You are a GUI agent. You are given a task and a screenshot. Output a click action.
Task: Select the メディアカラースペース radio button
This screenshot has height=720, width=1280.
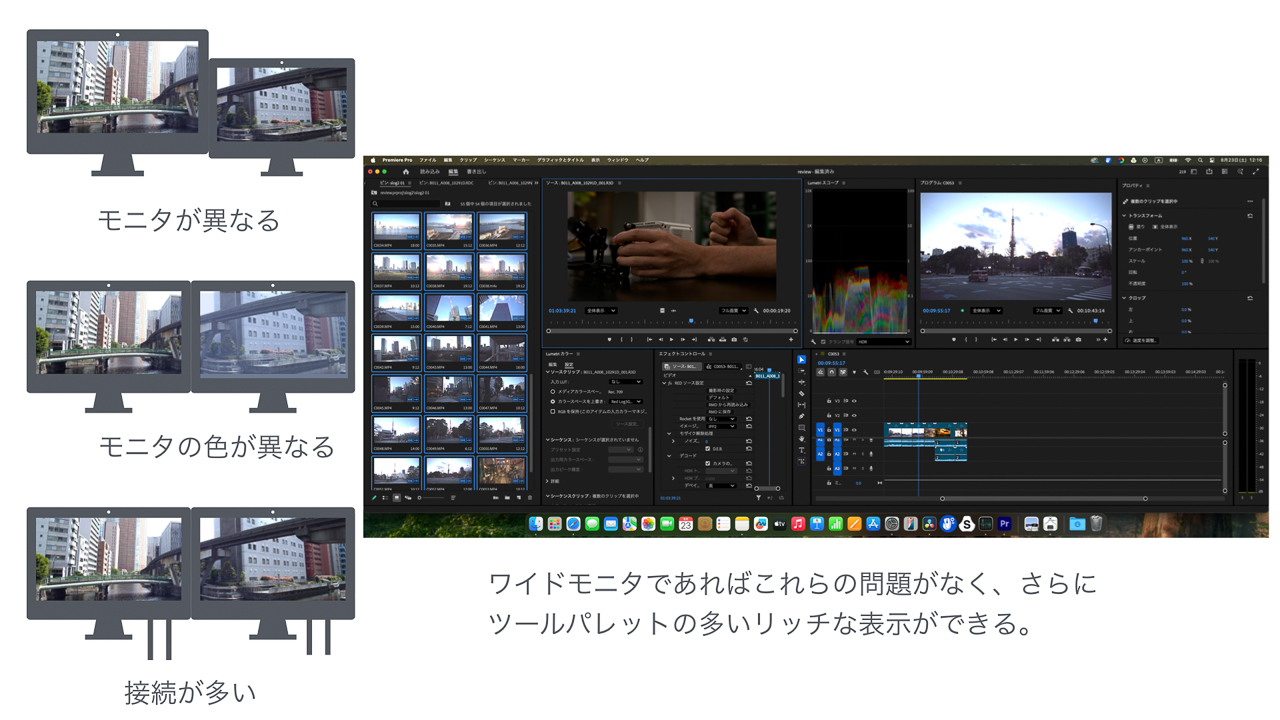pyautogui.click(x=553, y=392)
